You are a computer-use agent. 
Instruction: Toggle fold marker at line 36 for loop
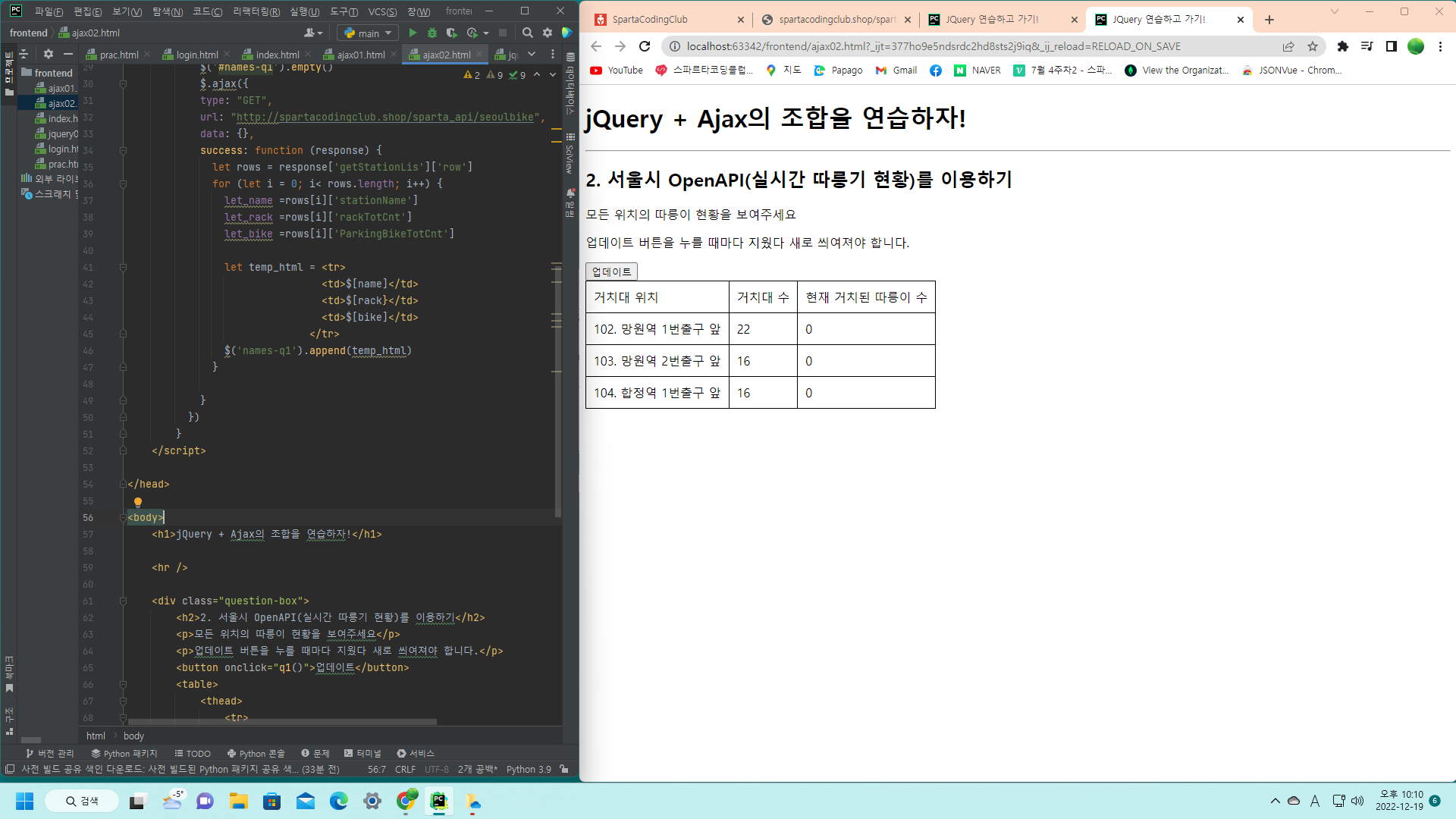click(123, 184)
